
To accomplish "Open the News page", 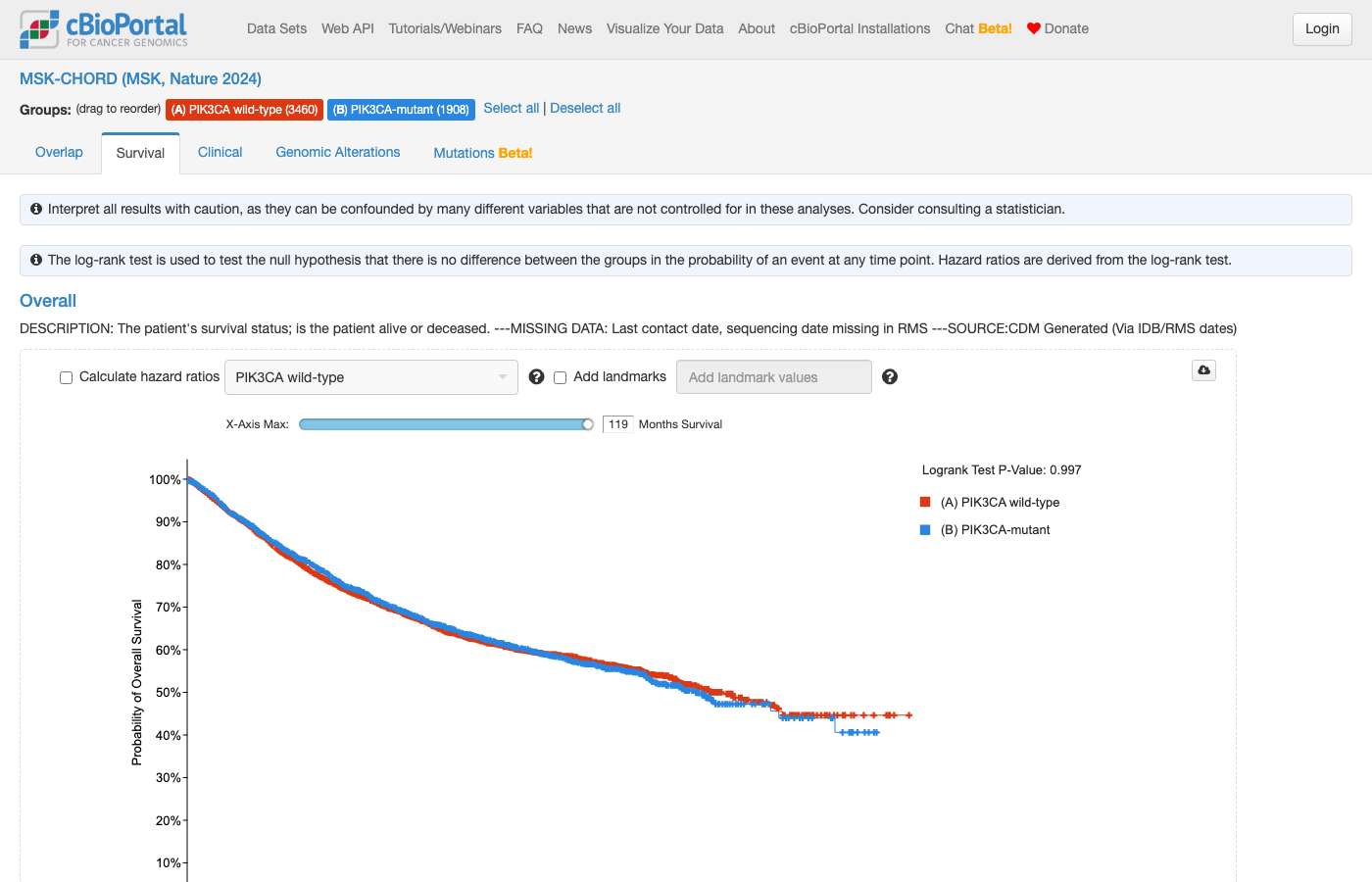I will tap(574, 28).
